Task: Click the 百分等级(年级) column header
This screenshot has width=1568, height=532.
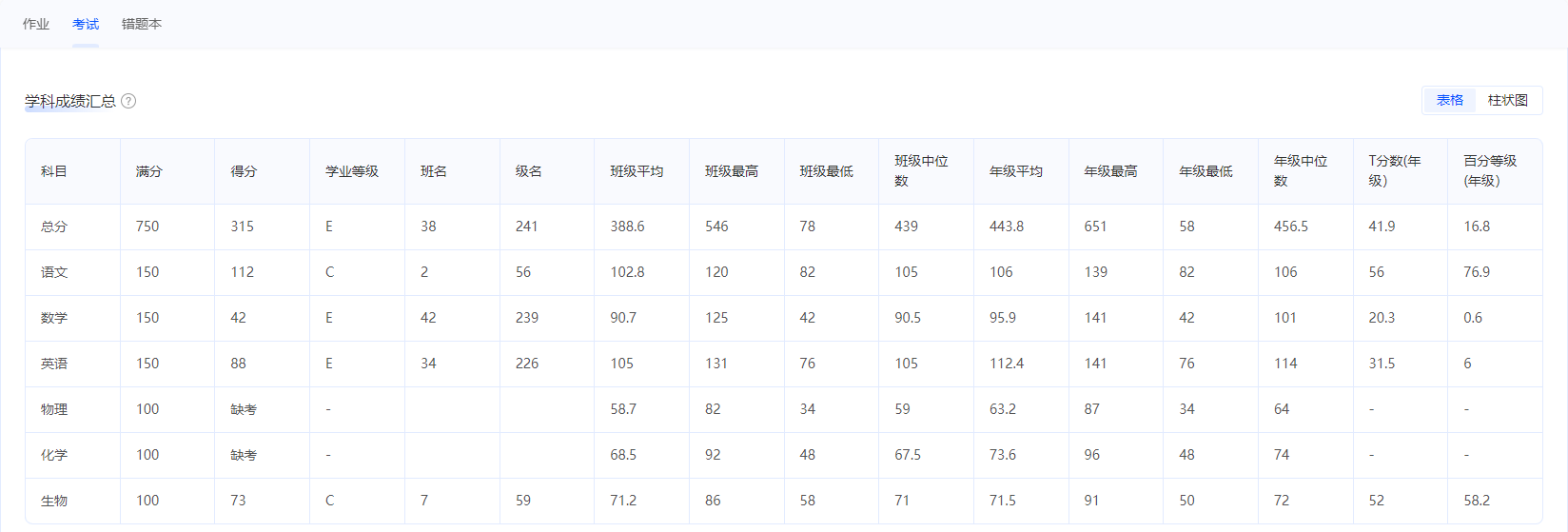Action: point(1491,171)
